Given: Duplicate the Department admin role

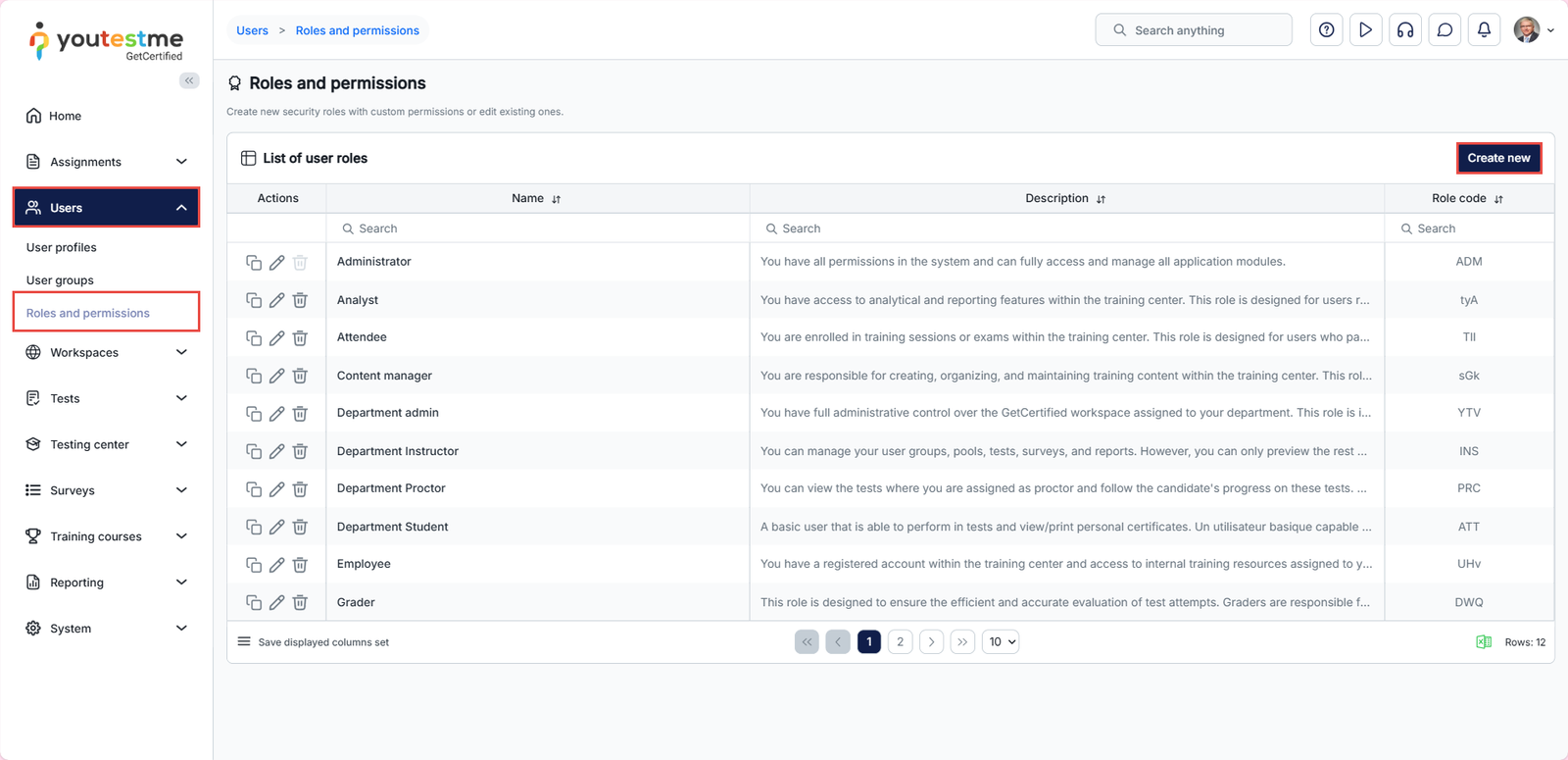Looking at the screenshot, I should point(254,413).
